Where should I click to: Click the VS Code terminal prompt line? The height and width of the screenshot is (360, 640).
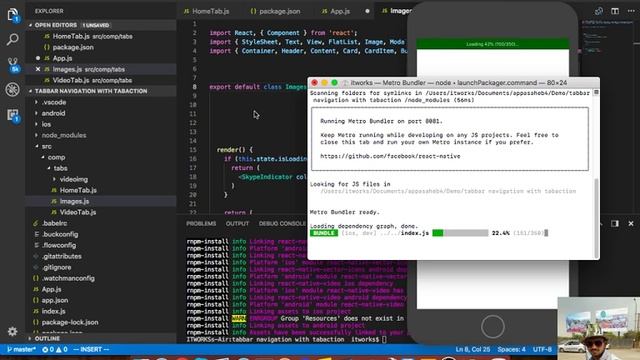tap(286, 340)
